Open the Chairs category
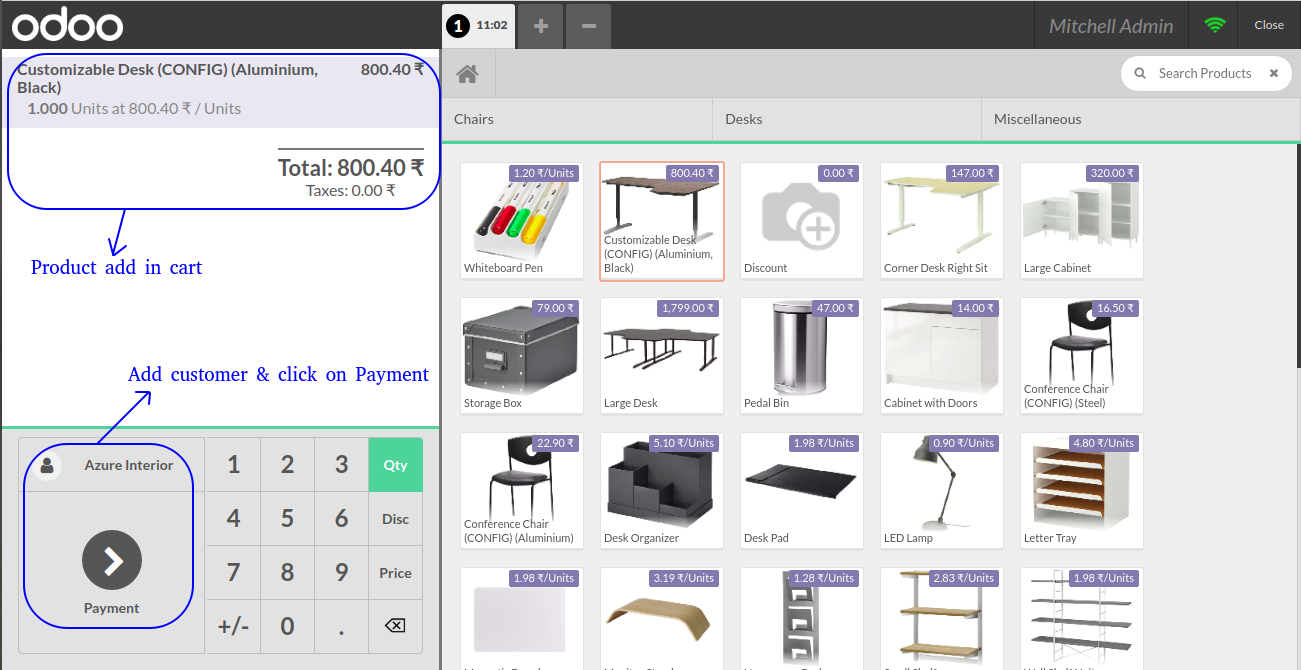Viewport: 1301px width, 670px height. (x=577, y=119)
